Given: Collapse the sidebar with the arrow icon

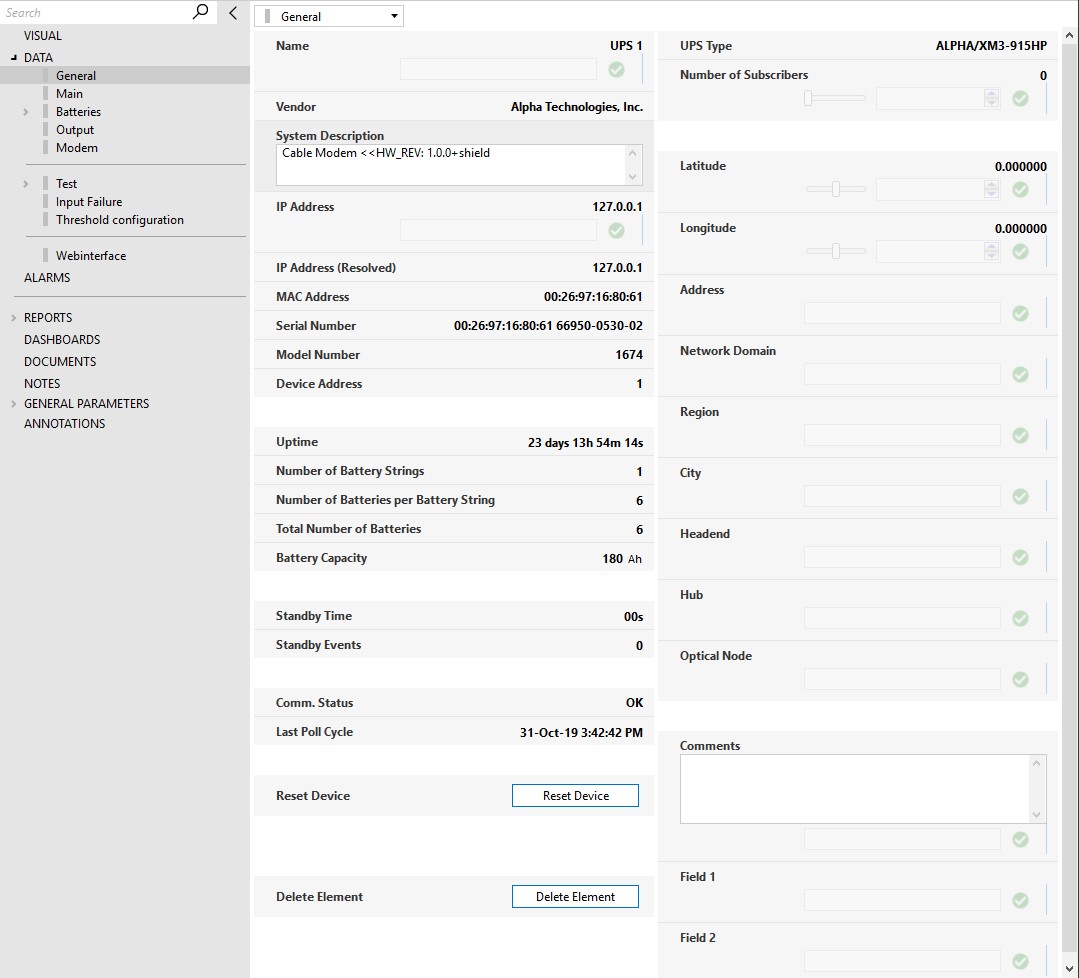Looking at the screenshot, I should coord(233,12).
